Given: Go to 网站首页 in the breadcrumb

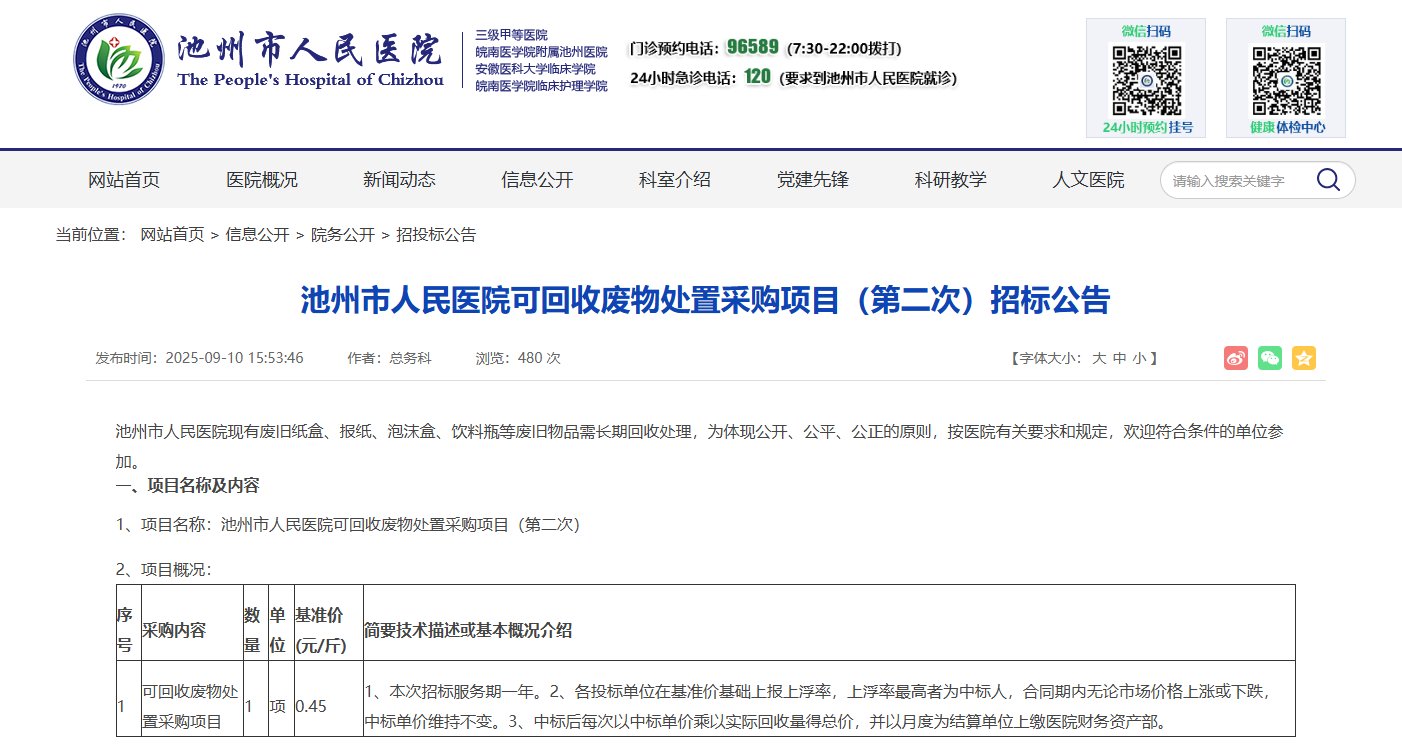Looking at the screenshot, I should click(172, 235).
